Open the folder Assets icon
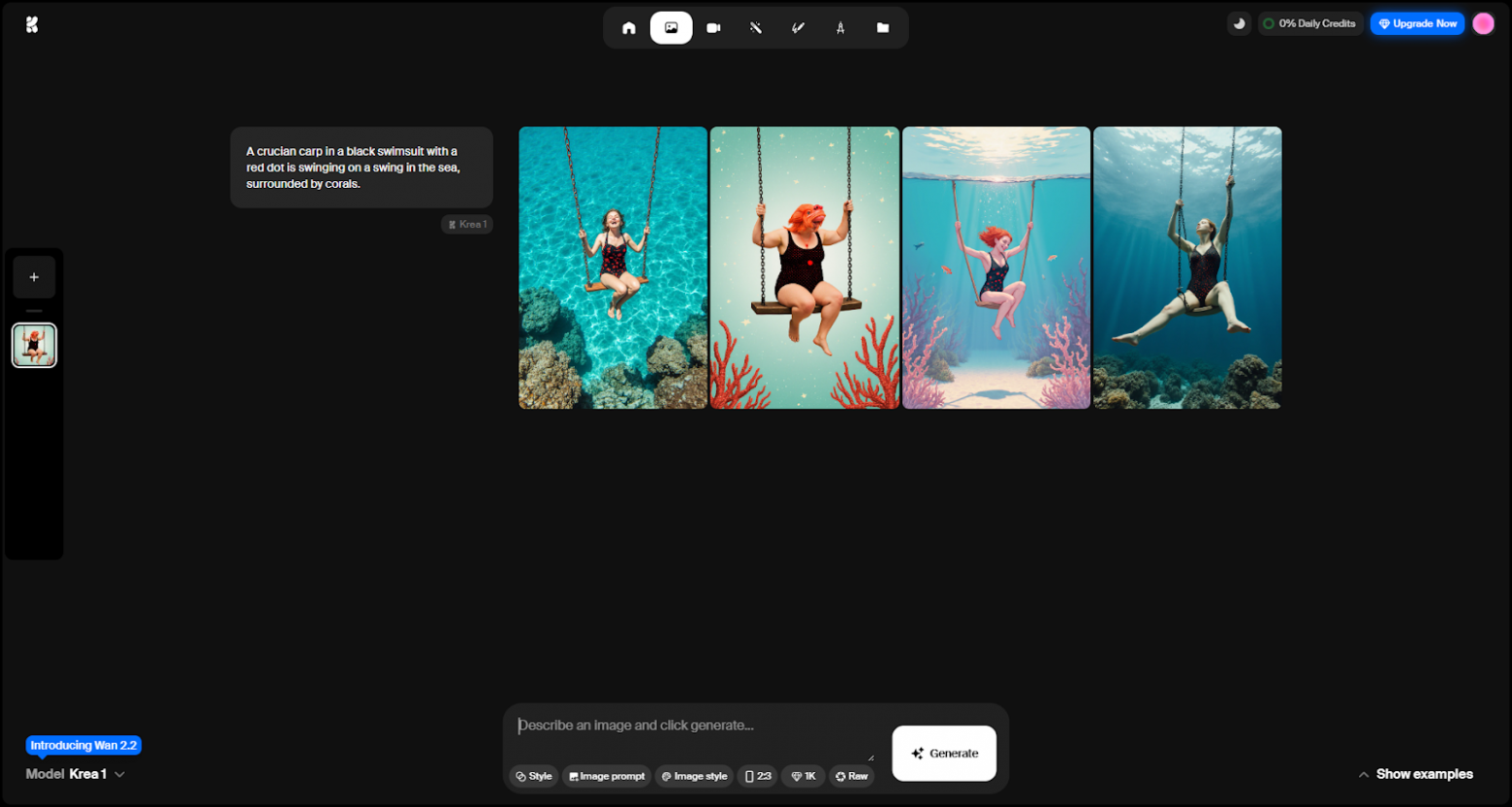 [x=883, y=28]
